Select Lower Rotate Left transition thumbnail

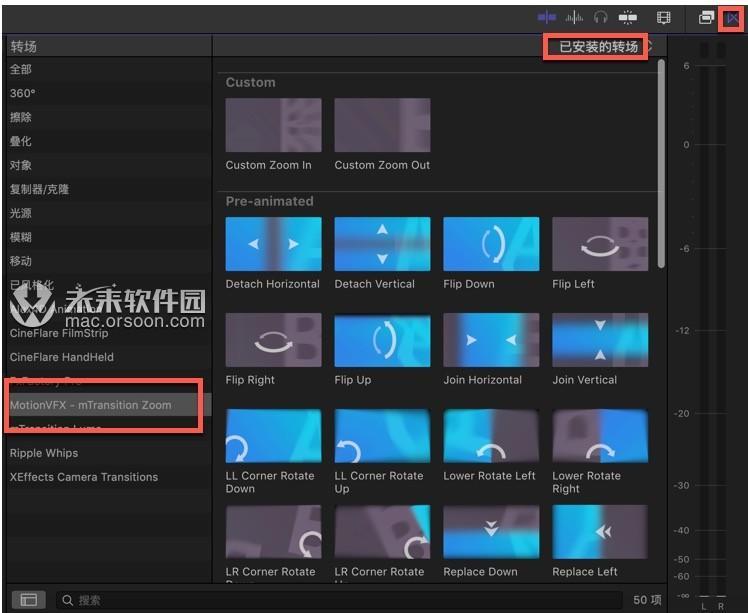tap(491, 436)
